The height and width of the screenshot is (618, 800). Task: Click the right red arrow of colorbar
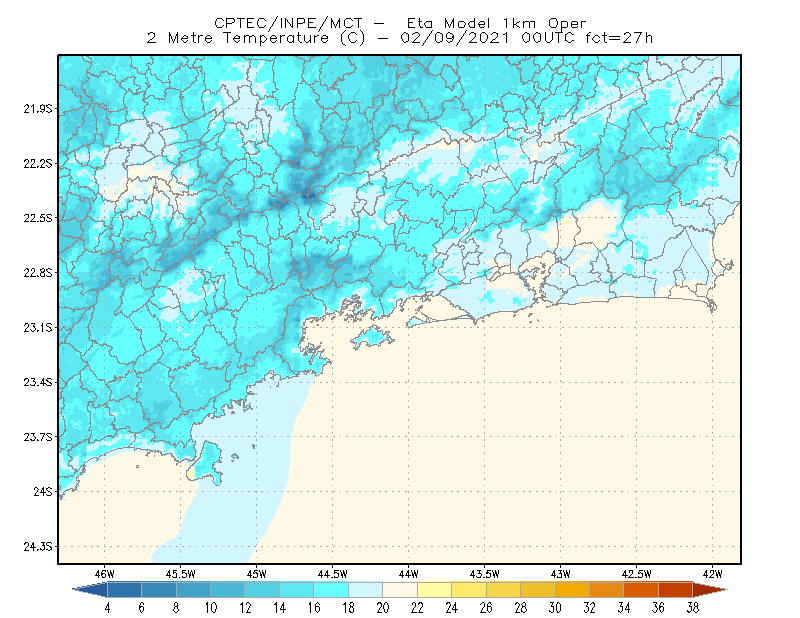pyautogui.click(x=710, y=590)
